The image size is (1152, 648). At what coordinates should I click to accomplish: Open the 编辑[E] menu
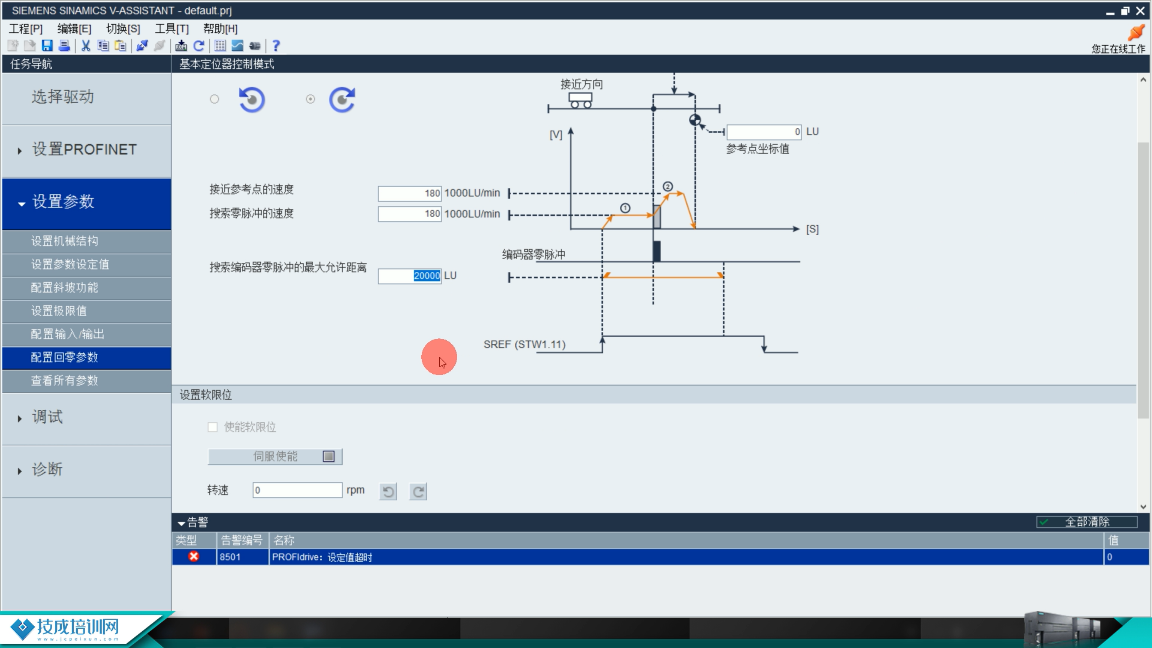[x=74, y=29]
